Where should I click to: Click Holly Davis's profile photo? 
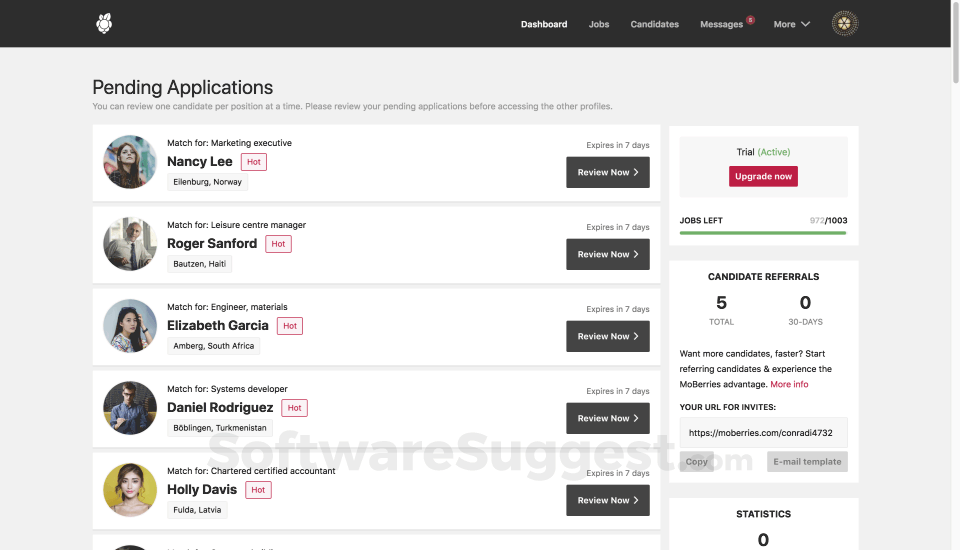point(130,490)
